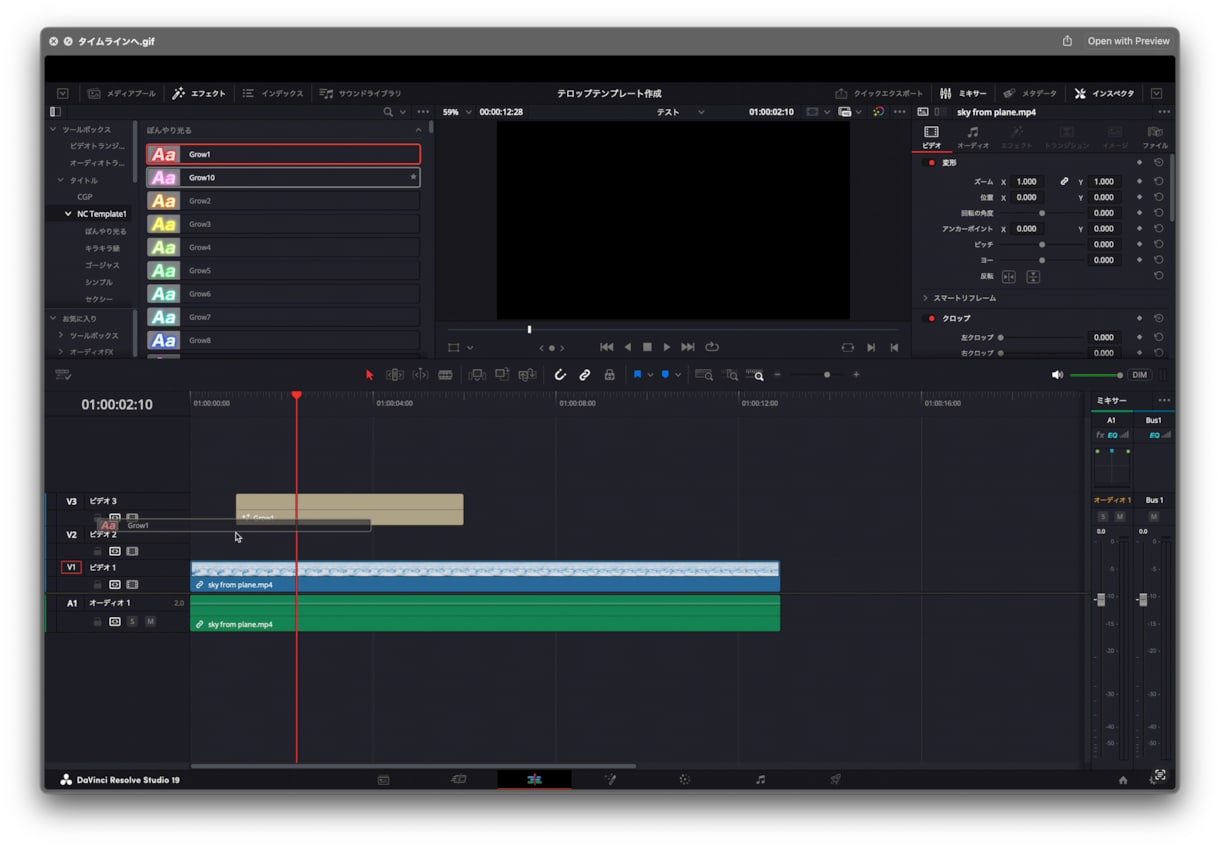Open the メタデータ panel
This screenshot has height=847, width=1220.
tap(1030, 93)
